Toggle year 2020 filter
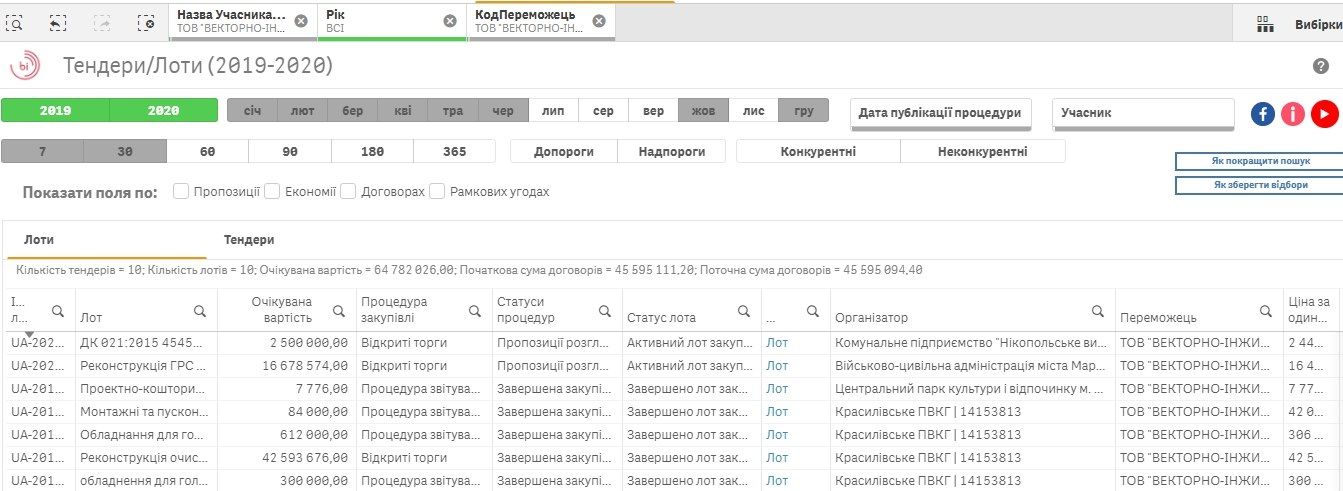 point(163,111)
